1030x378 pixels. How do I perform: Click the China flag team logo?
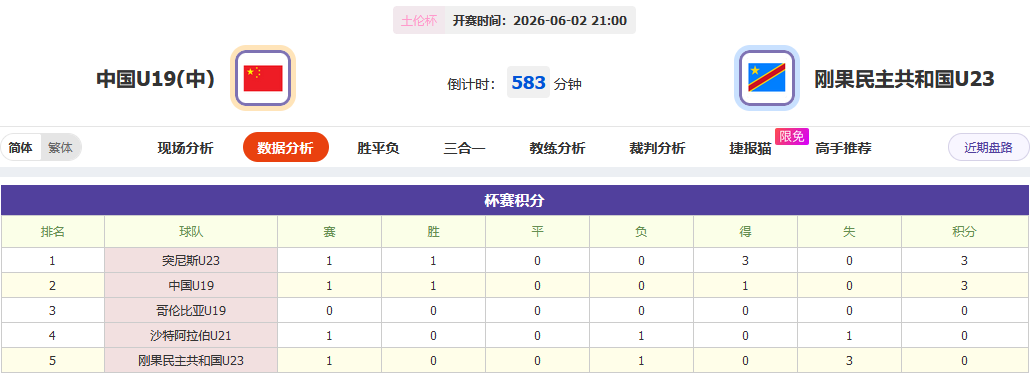[x=263, y=78]
